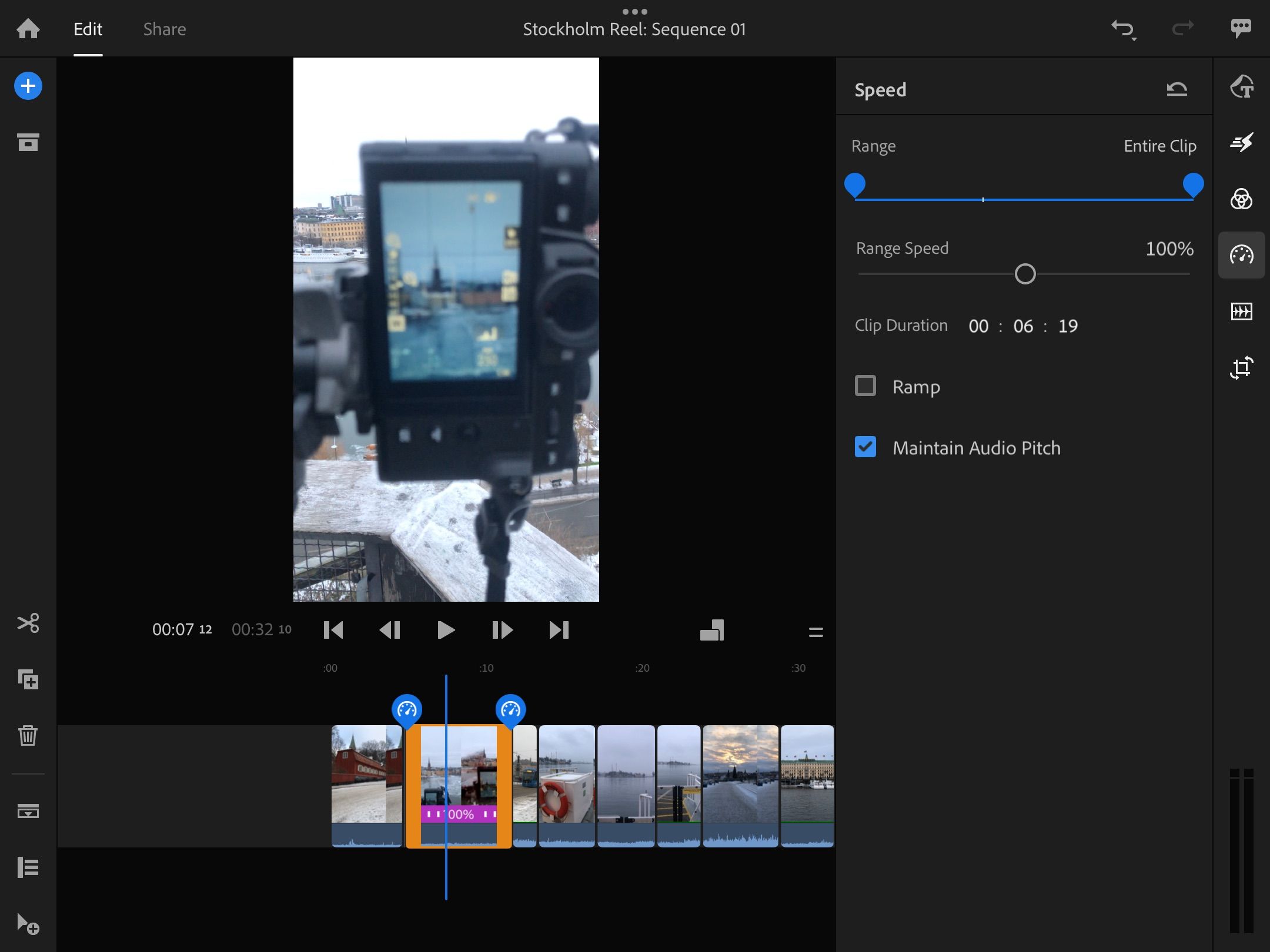Delete clip with trash icon
The width and height of the screenshot is (1270, 952).
pyautogui.click(x=28, y=735)
